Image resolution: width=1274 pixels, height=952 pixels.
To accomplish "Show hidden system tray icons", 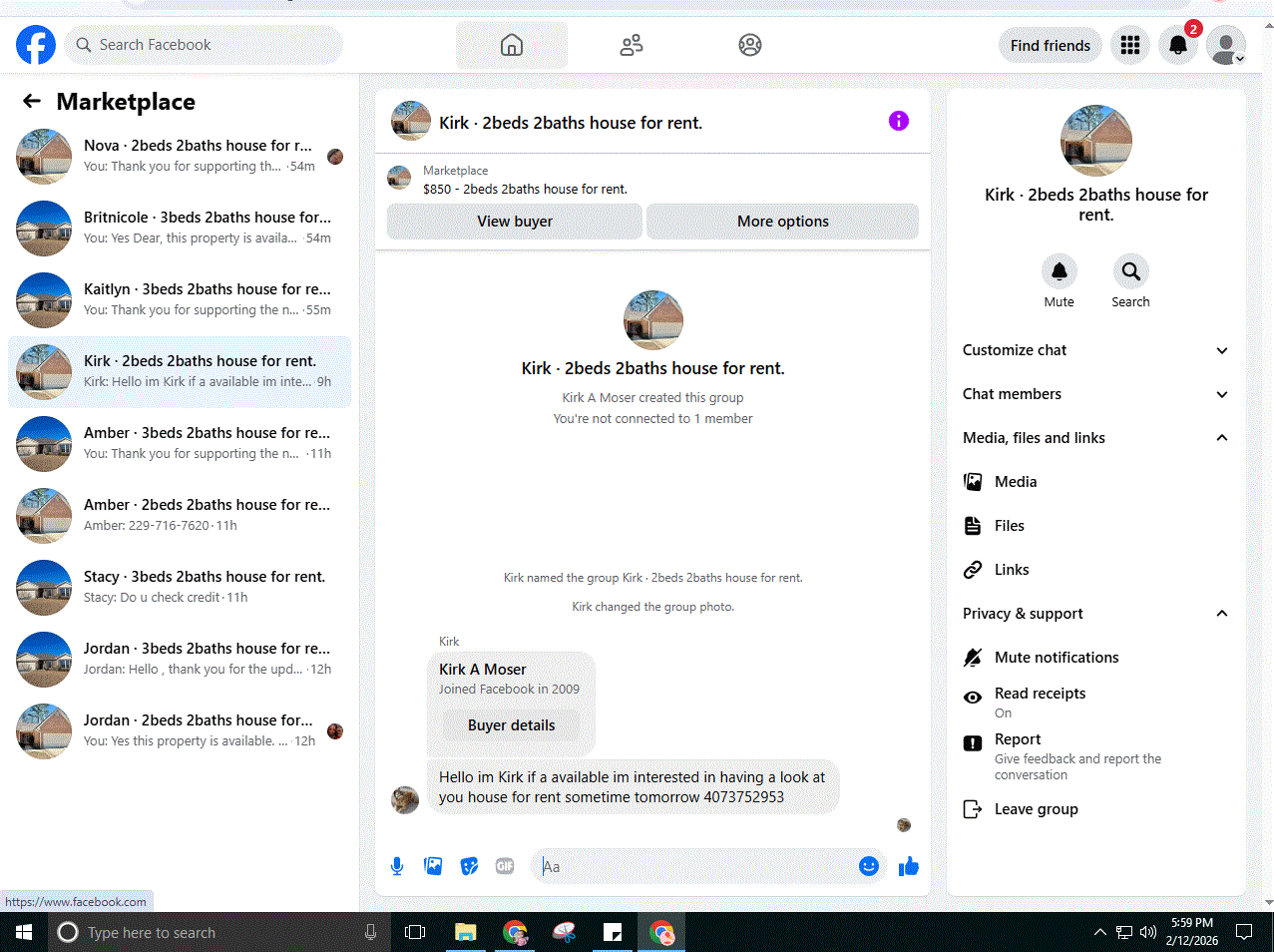I will (1100, 932).
